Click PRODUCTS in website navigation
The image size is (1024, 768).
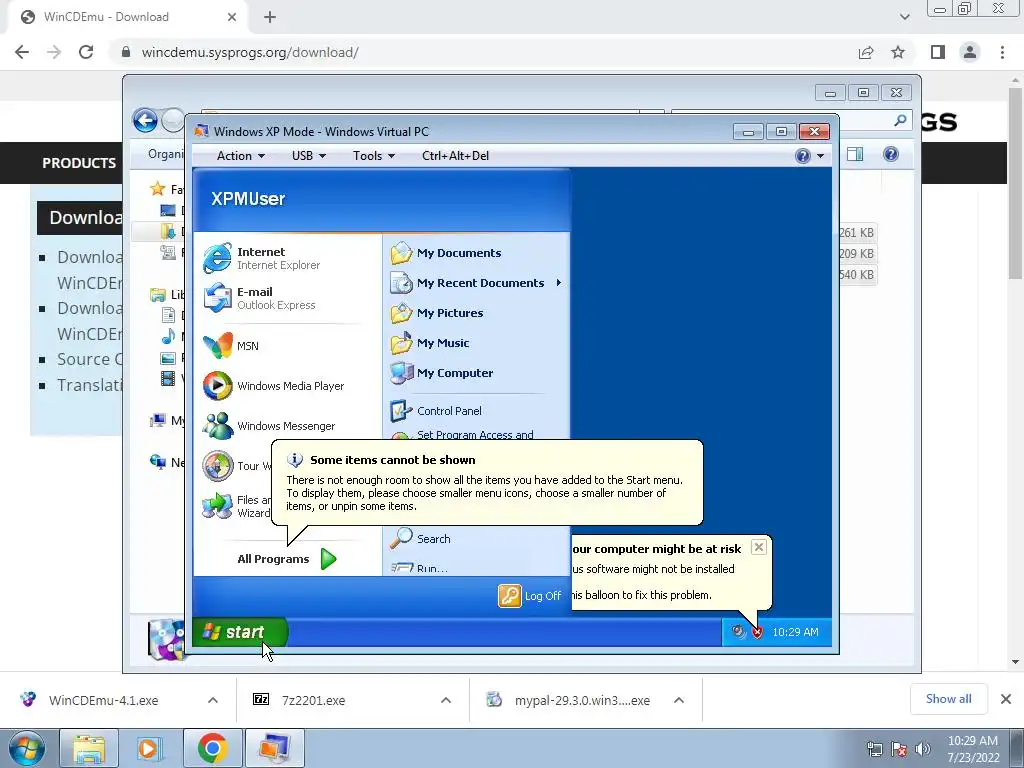79,163
